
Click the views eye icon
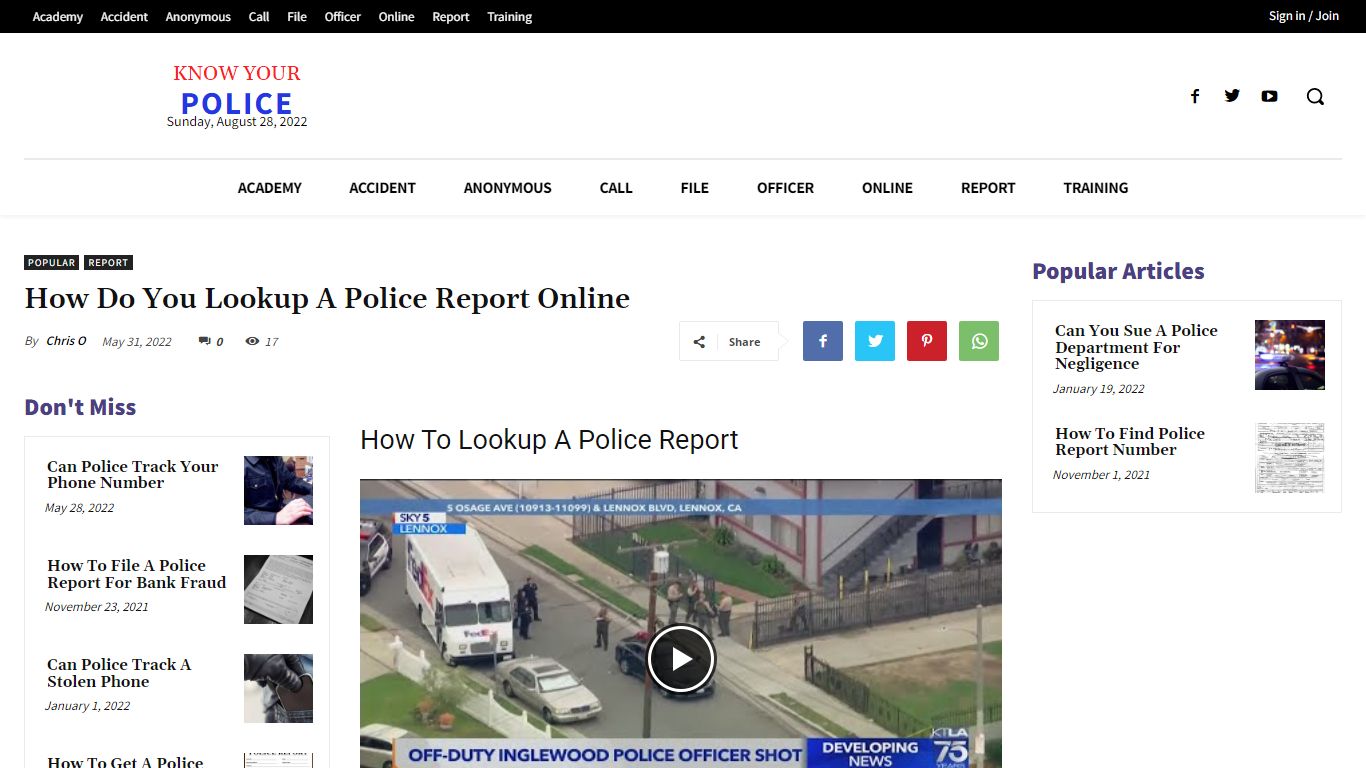coord(252,341)
